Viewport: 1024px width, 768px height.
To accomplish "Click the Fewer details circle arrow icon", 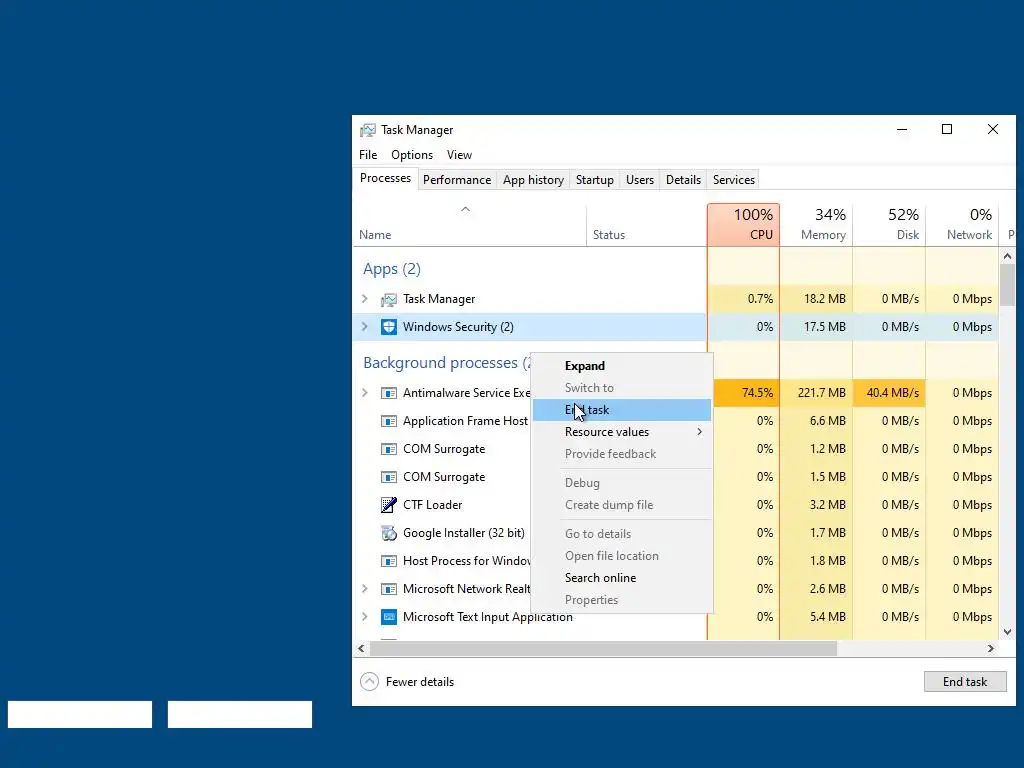I will (x=369, y=682).
